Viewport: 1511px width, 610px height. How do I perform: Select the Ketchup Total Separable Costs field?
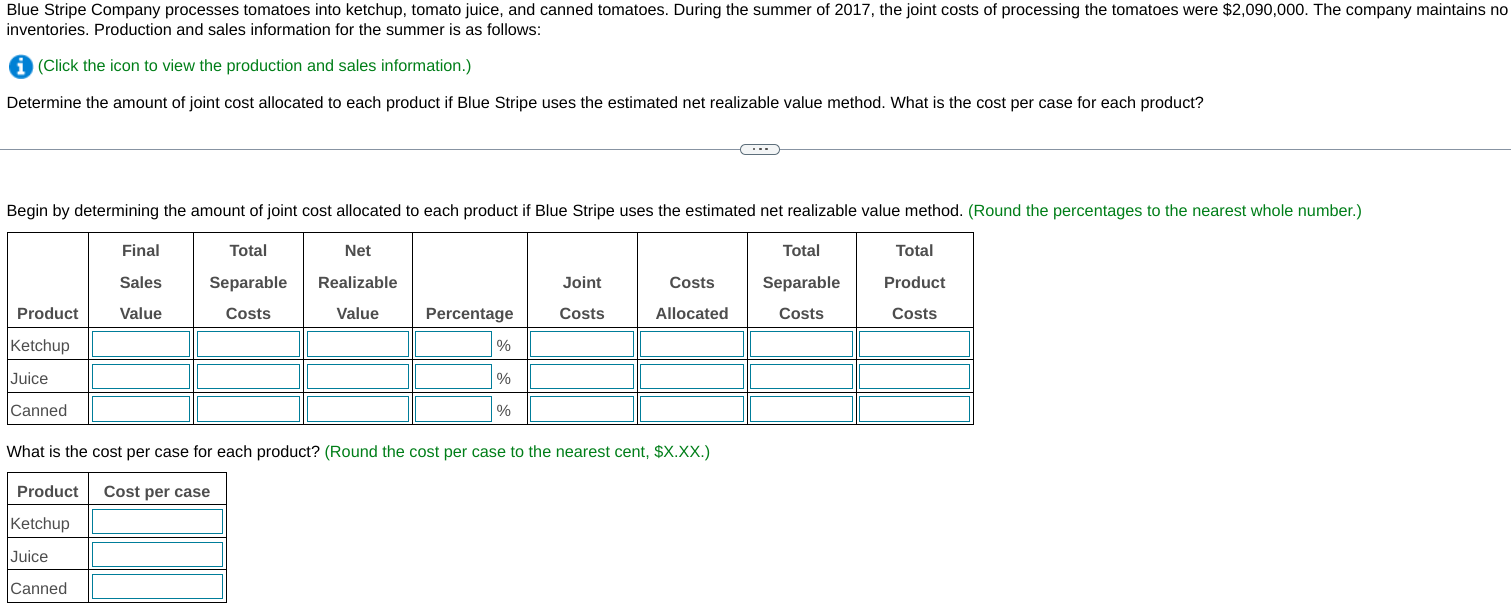(x=248, y=343)
